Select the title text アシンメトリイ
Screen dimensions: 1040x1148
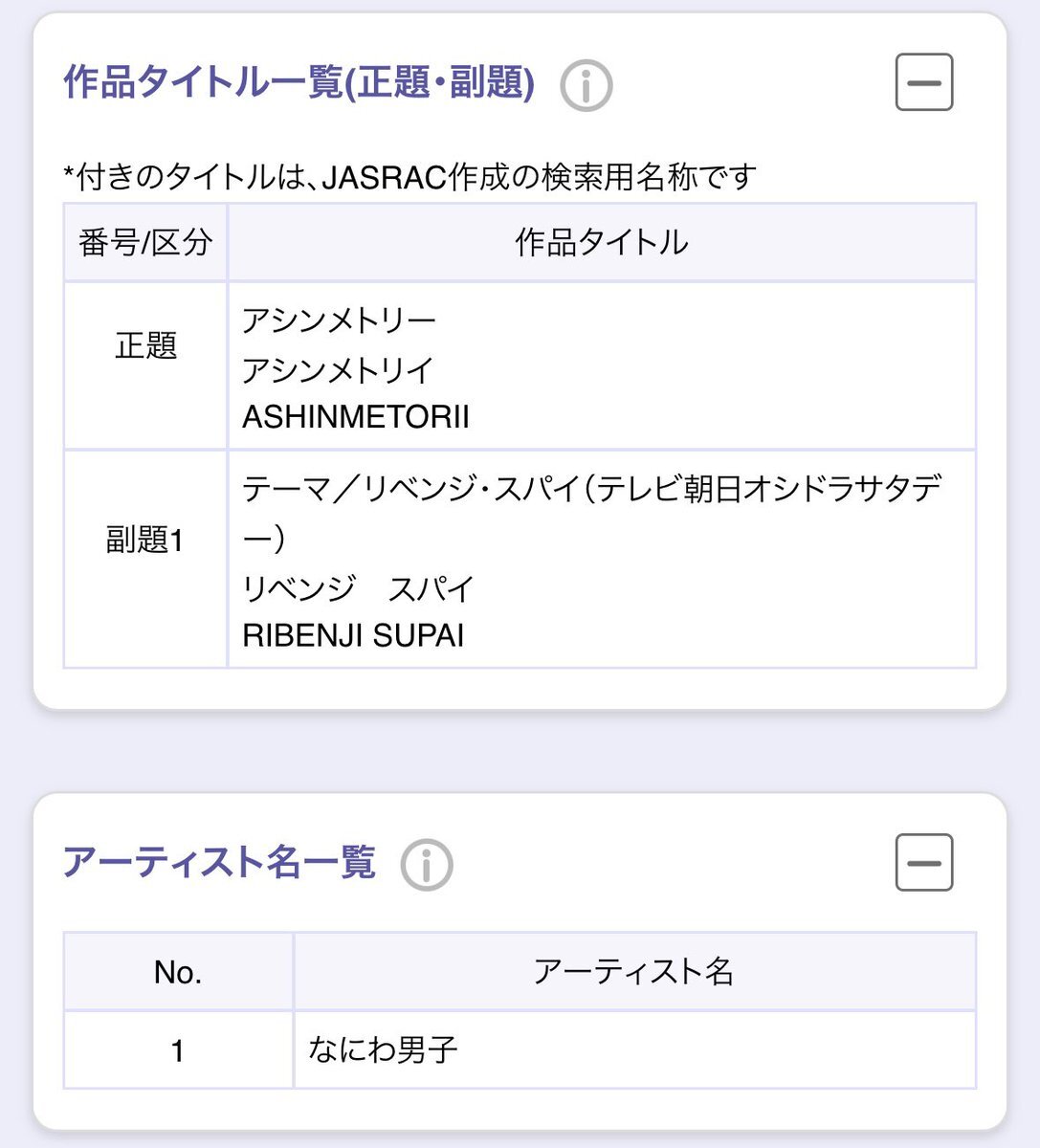pos(338,369)
